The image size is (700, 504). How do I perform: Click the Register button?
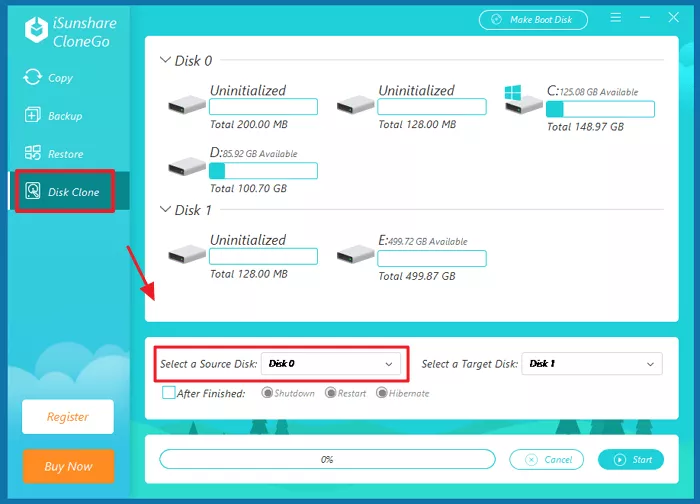tap(68, 417)
